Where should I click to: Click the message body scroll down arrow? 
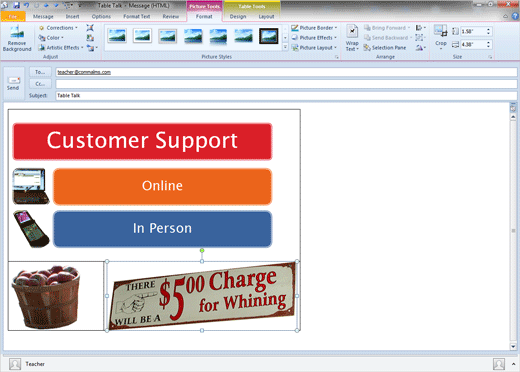pyautogui.click(x=513, y=347)
